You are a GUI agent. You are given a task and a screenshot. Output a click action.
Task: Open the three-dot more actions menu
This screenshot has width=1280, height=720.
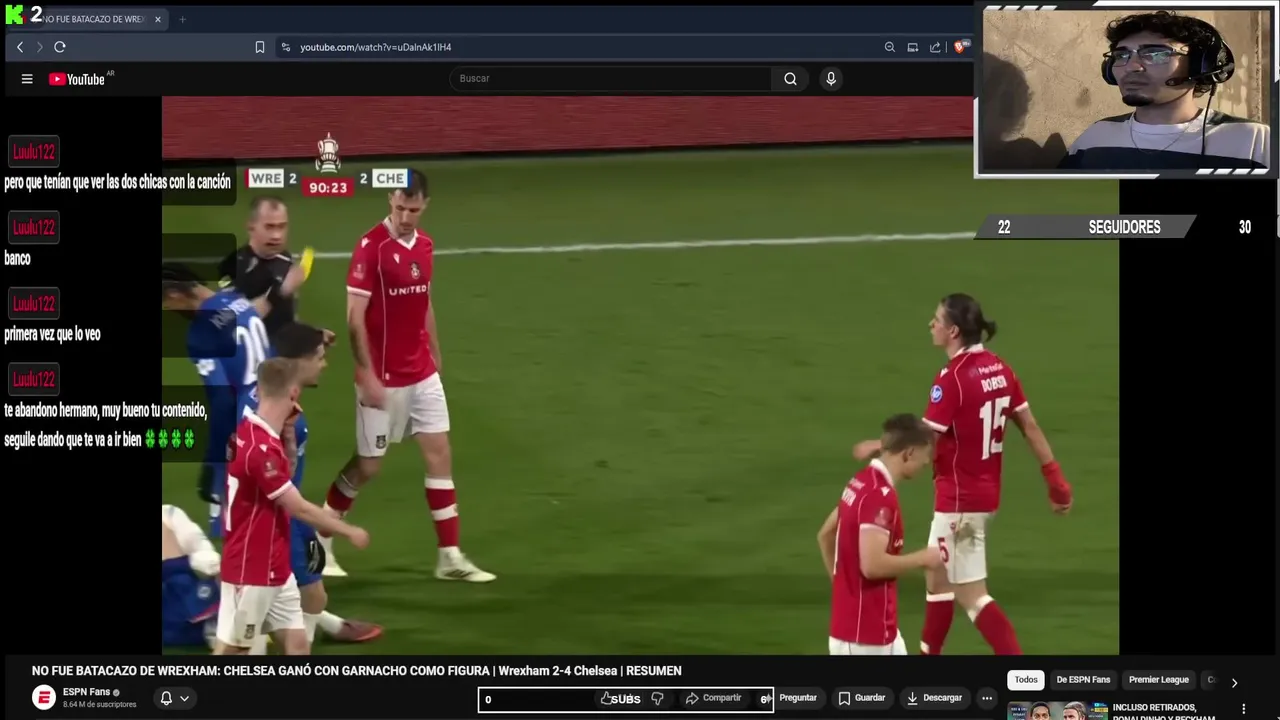[x=987, y=698]
